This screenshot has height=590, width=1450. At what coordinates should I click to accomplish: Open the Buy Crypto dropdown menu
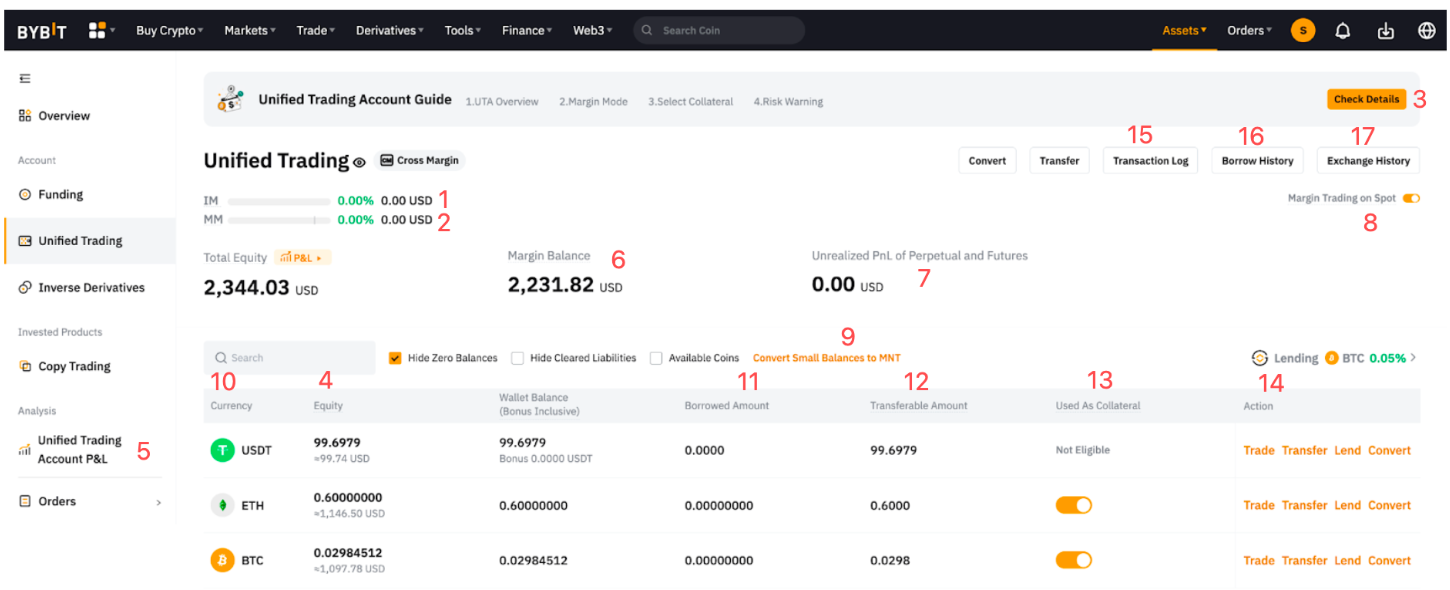[168, 30]
